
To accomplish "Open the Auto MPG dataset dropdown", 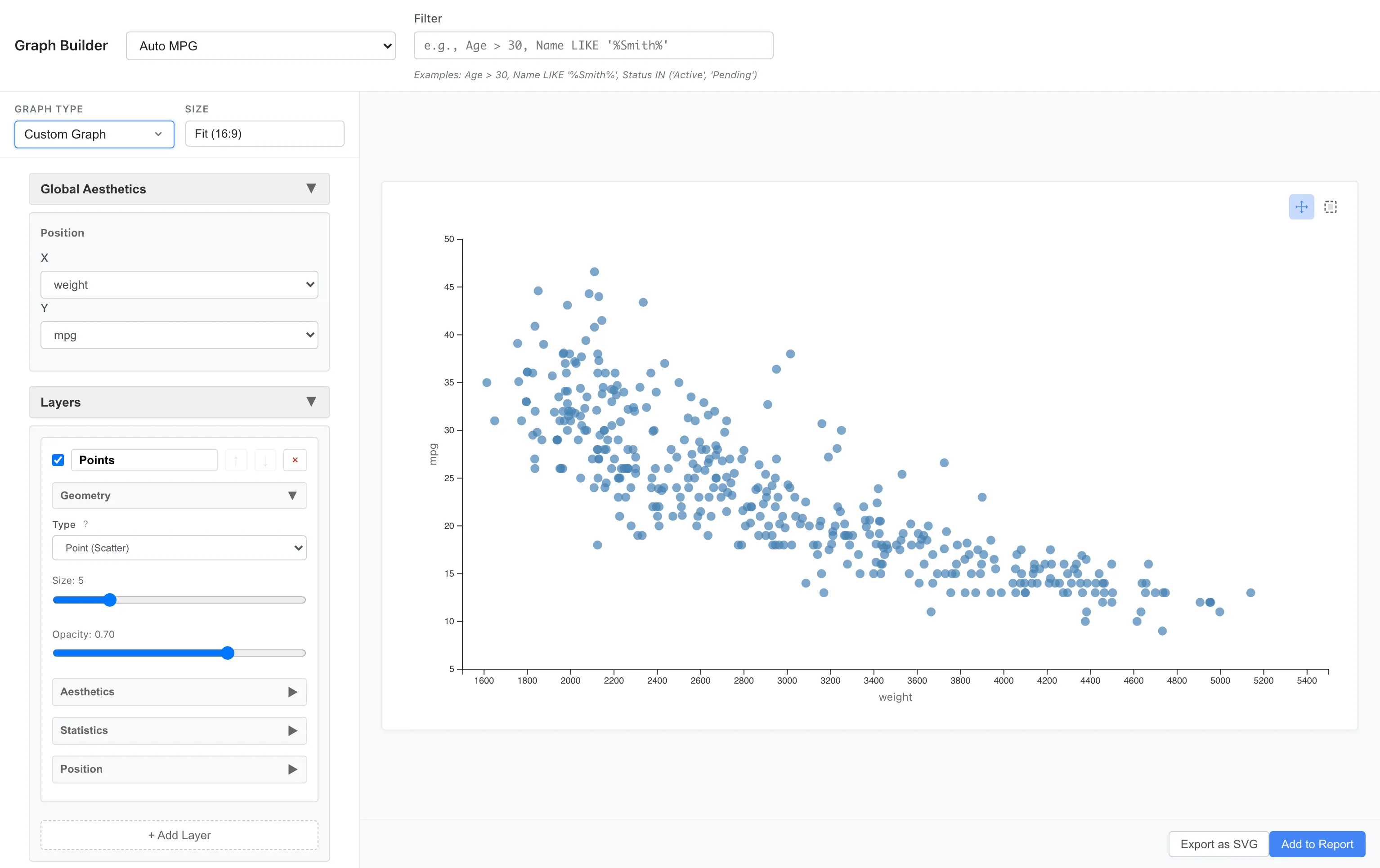I will (261, 45).
